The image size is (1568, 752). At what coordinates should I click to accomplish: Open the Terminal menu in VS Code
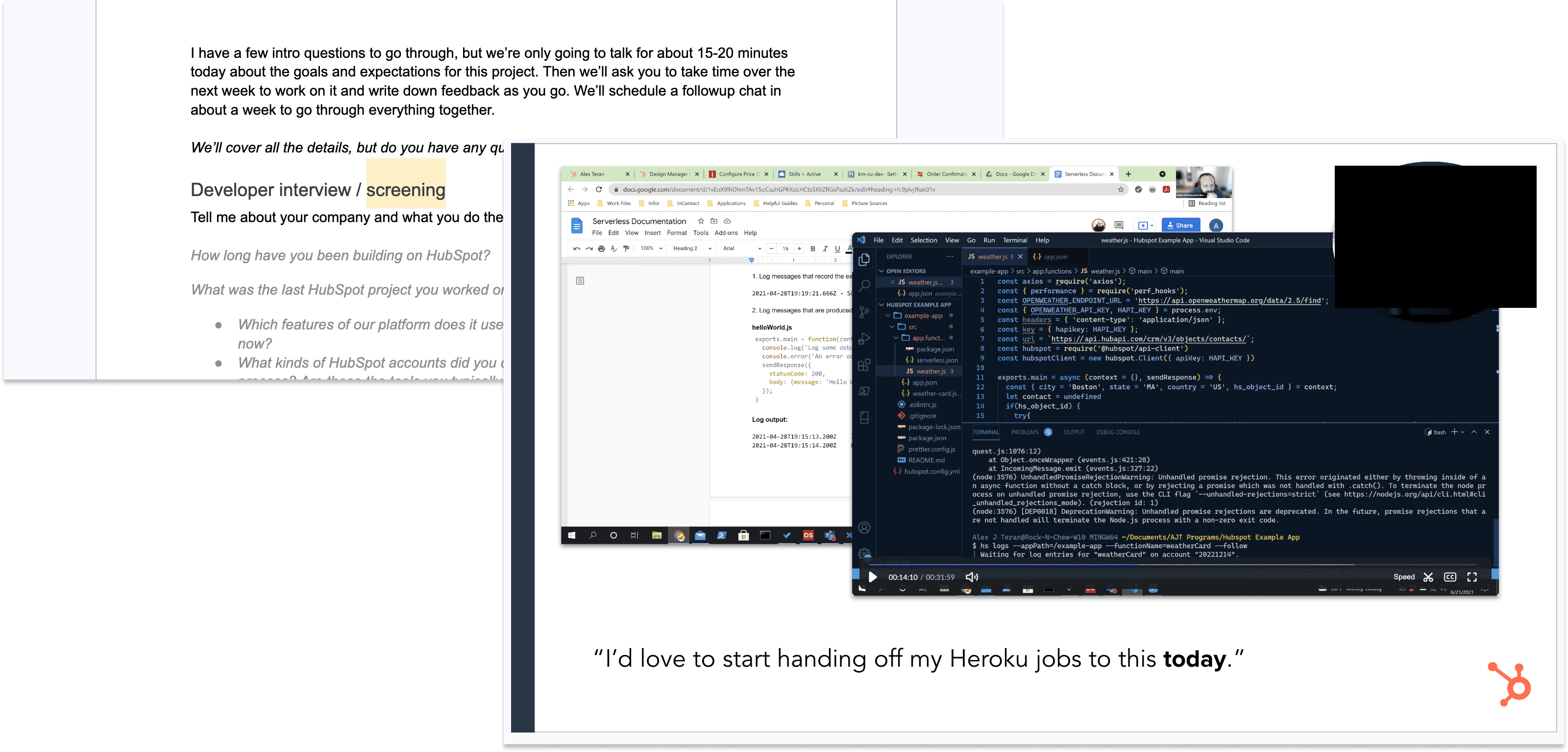(x=1015, y=240)
